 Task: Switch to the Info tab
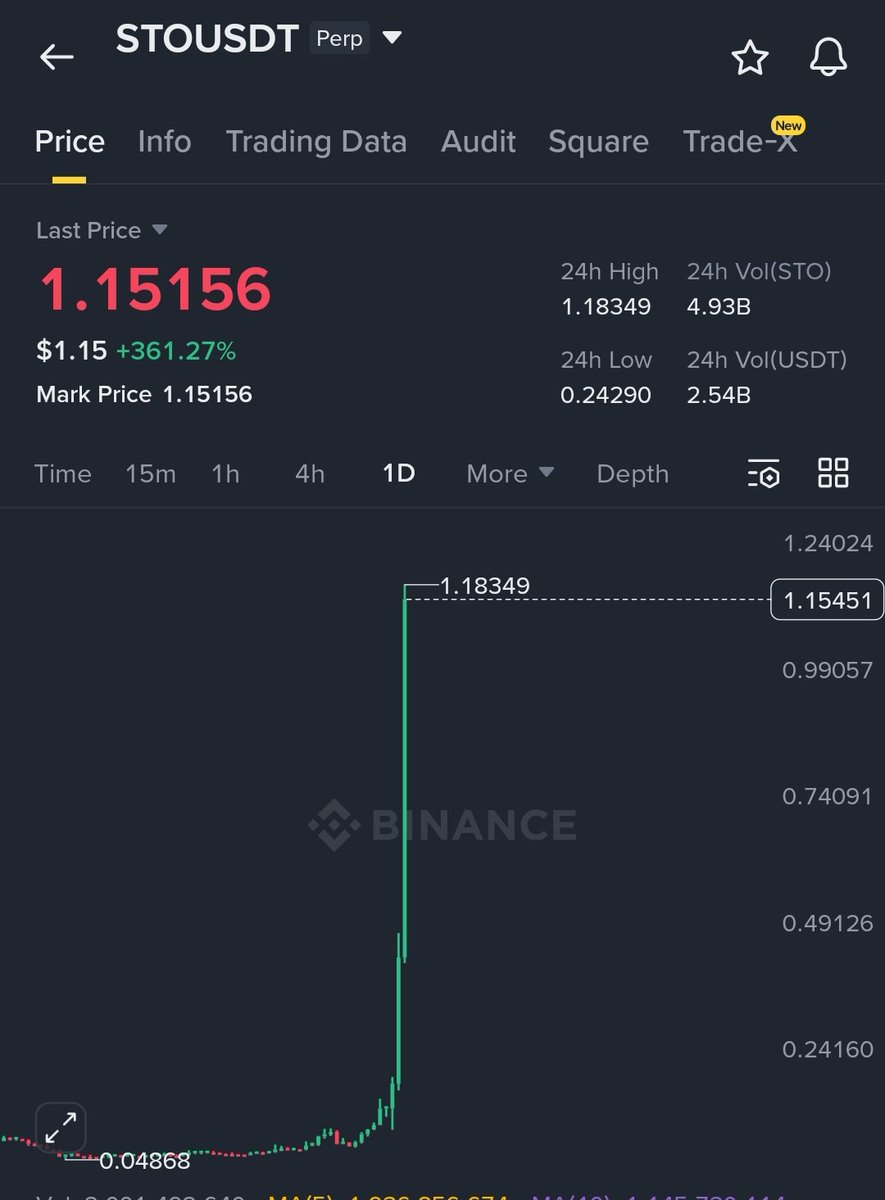164,141
